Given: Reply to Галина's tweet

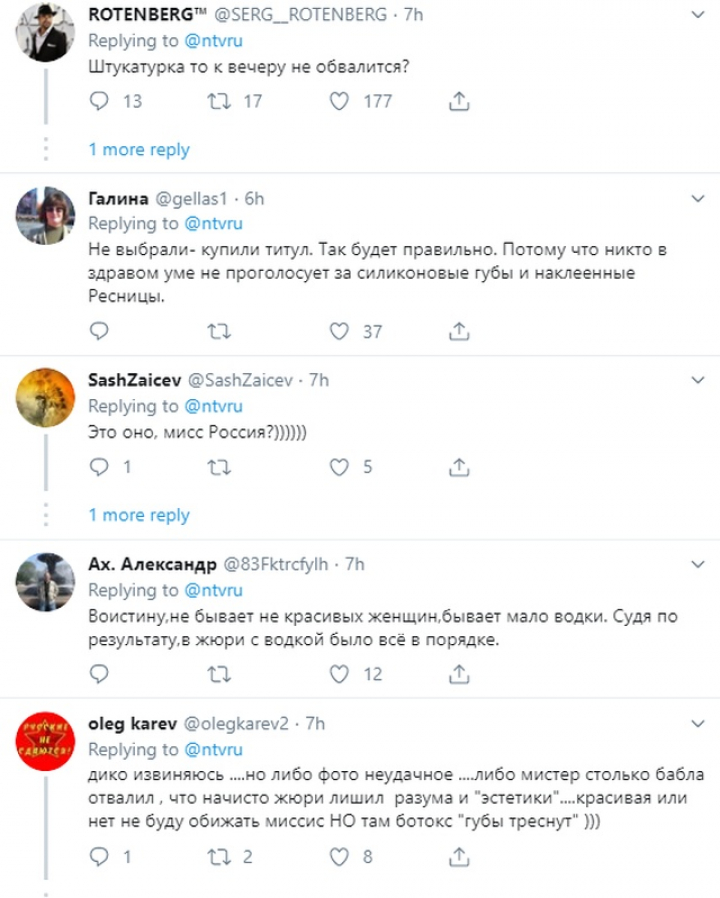Looking at the screenshot, I should pos(99,331).
